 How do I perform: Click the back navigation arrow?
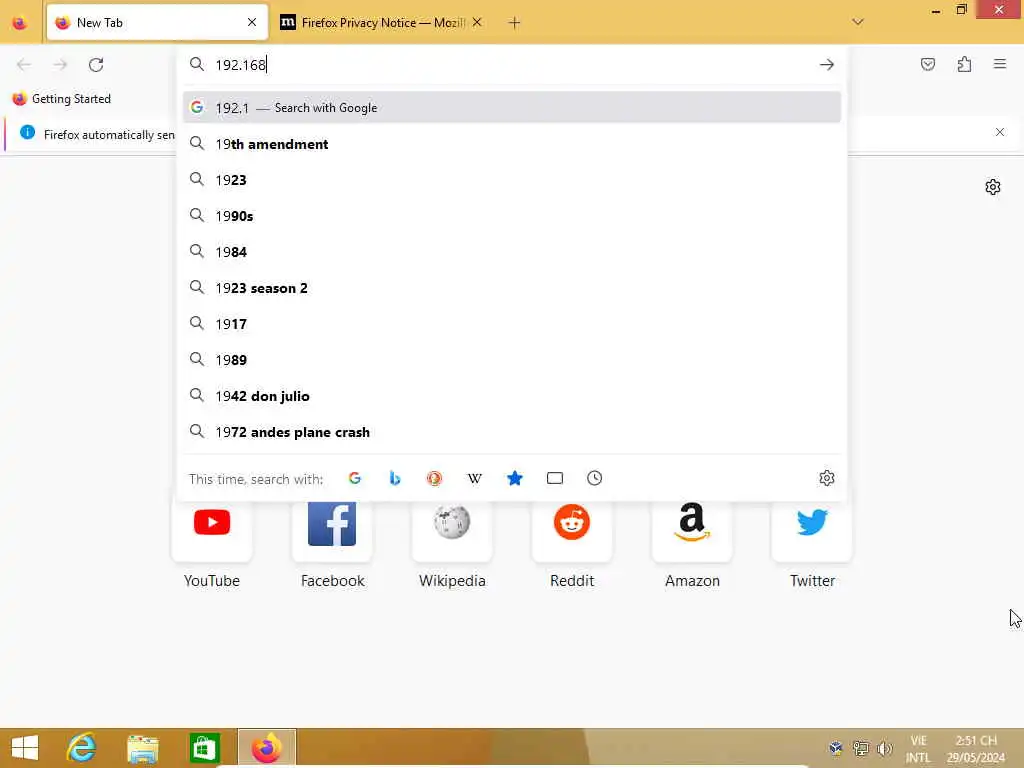click(24, 65)
